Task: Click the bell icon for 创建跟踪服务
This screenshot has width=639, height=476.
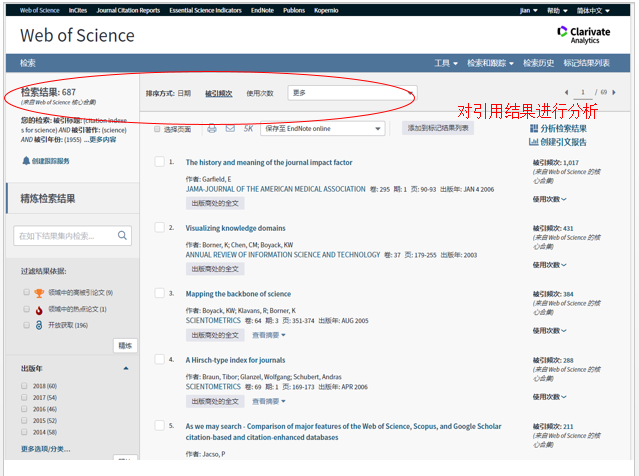Action: click(x=26, y=161)
